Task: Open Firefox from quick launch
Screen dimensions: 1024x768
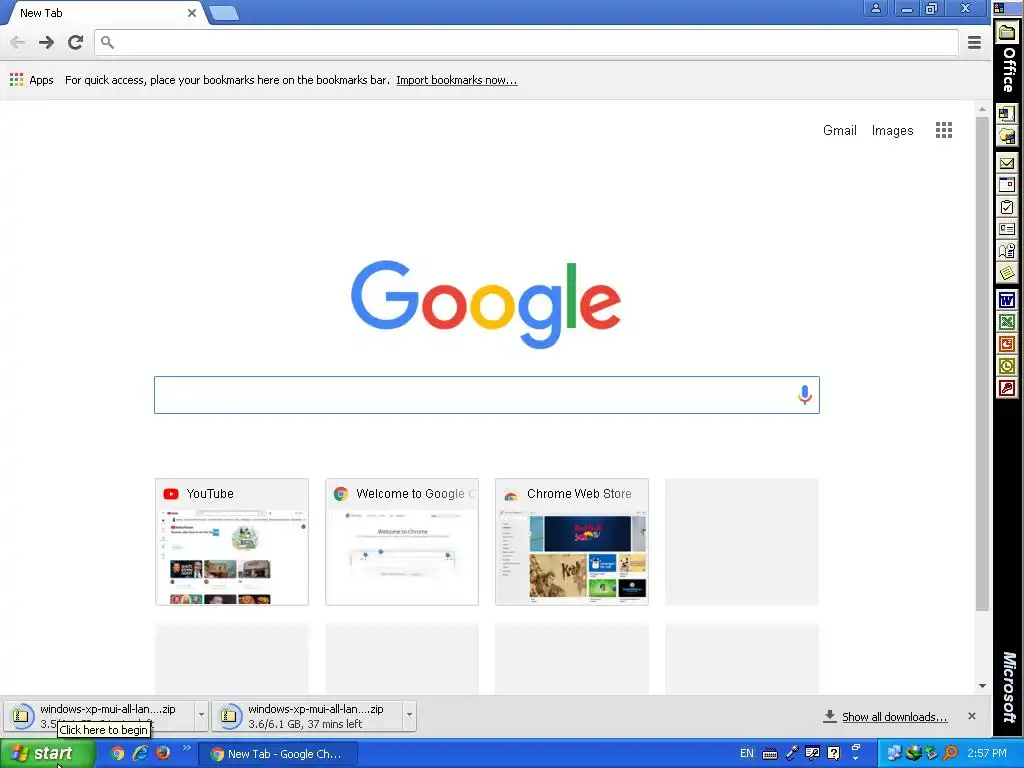Action: click(163, 753)
